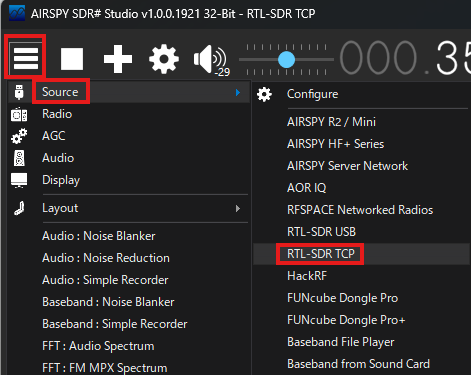Open FFT : FM MPX Spectrum panel
471x375 pixels.
click(105, 368)
